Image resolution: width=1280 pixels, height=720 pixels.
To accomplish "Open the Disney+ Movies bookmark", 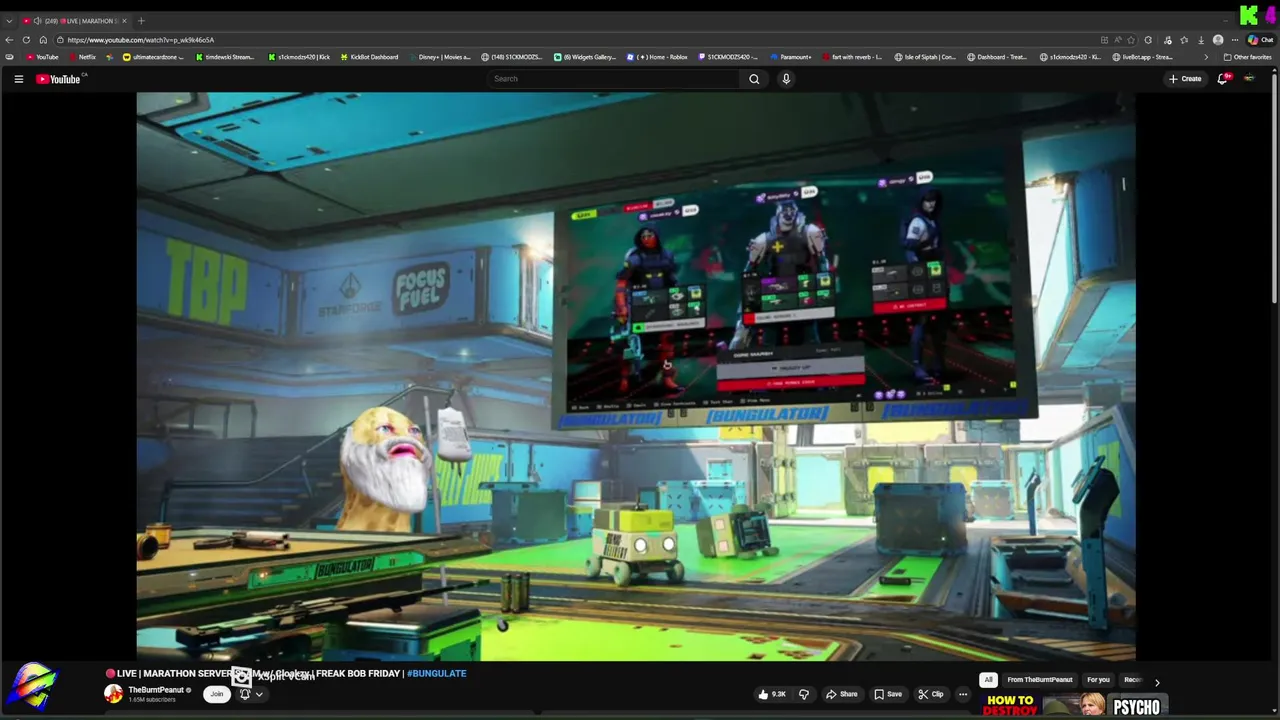I will coord(439,57).
